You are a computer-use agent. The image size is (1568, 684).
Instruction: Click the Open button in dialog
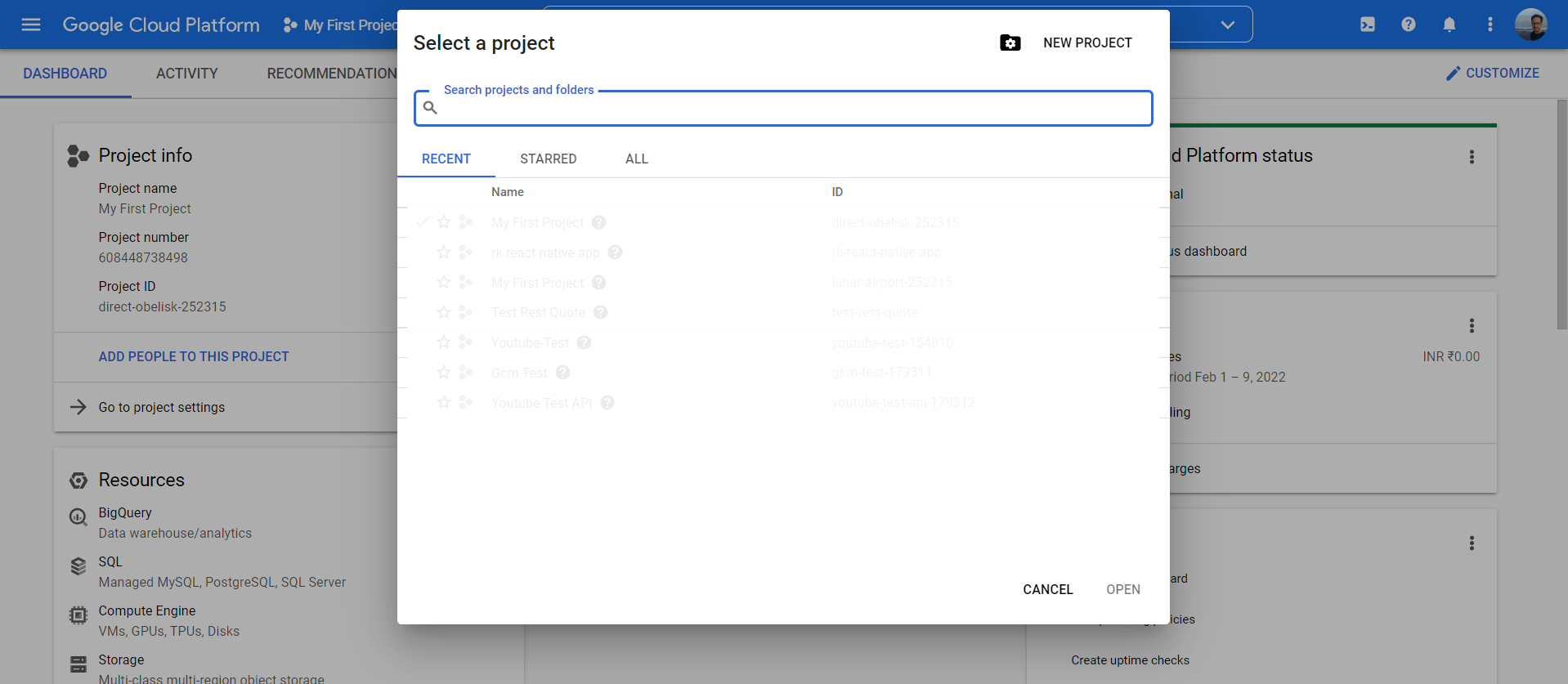[1123, 589]
